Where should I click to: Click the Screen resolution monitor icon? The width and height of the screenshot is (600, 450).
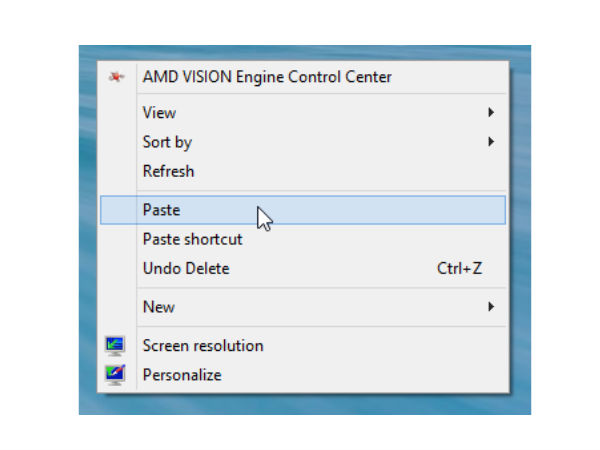click(x=116, y=346)
